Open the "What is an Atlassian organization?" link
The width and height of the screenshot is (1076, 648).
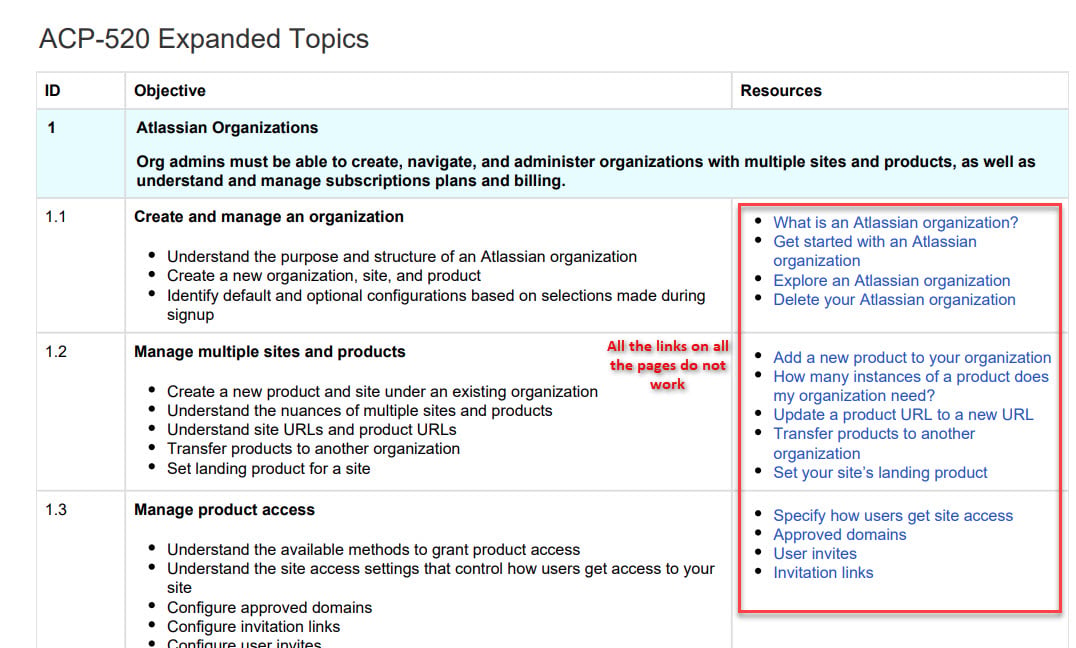pyautogui.click(x=896, y=222)
